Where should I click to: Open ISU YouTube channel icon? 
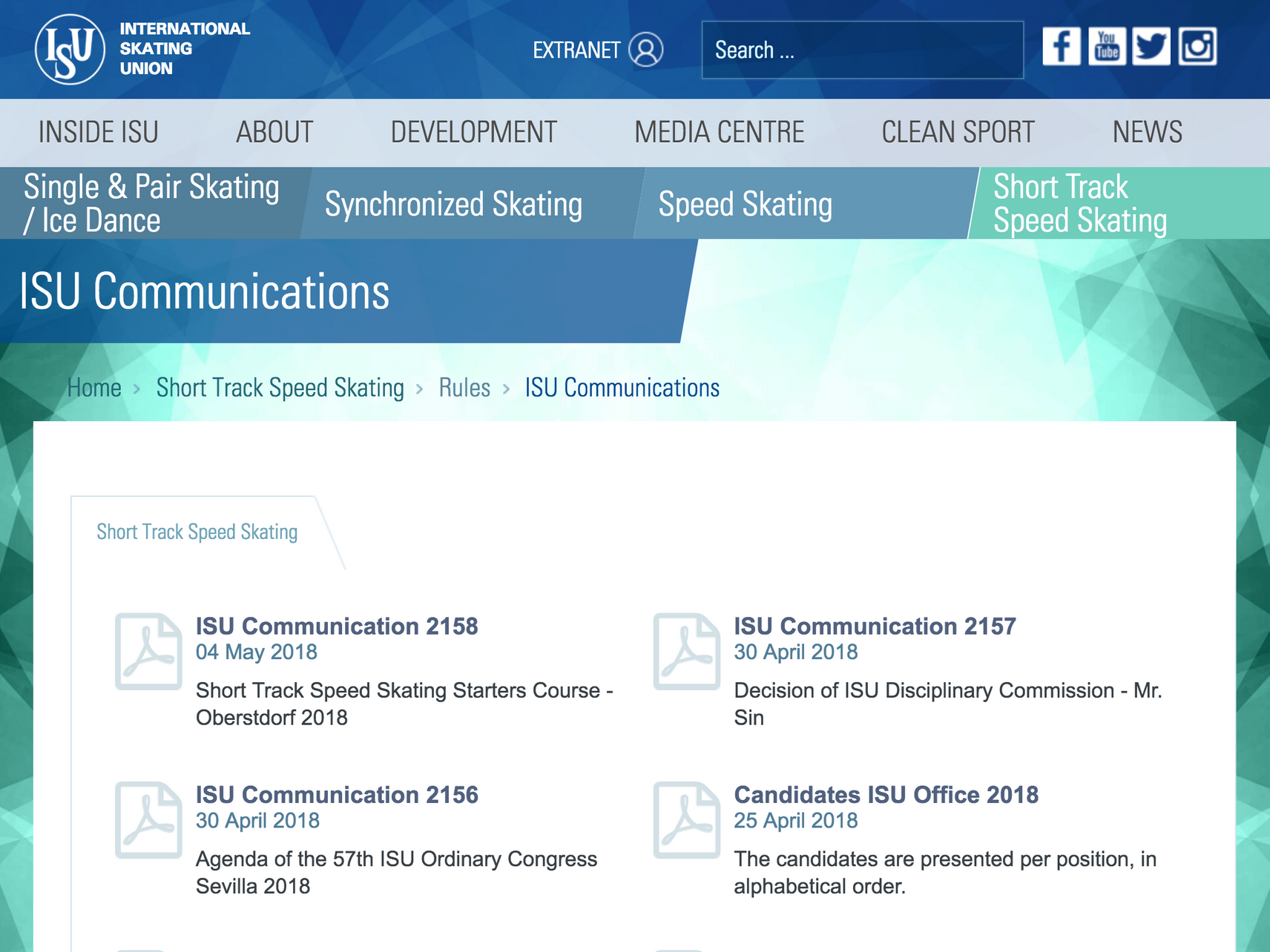click(1107, 47)
